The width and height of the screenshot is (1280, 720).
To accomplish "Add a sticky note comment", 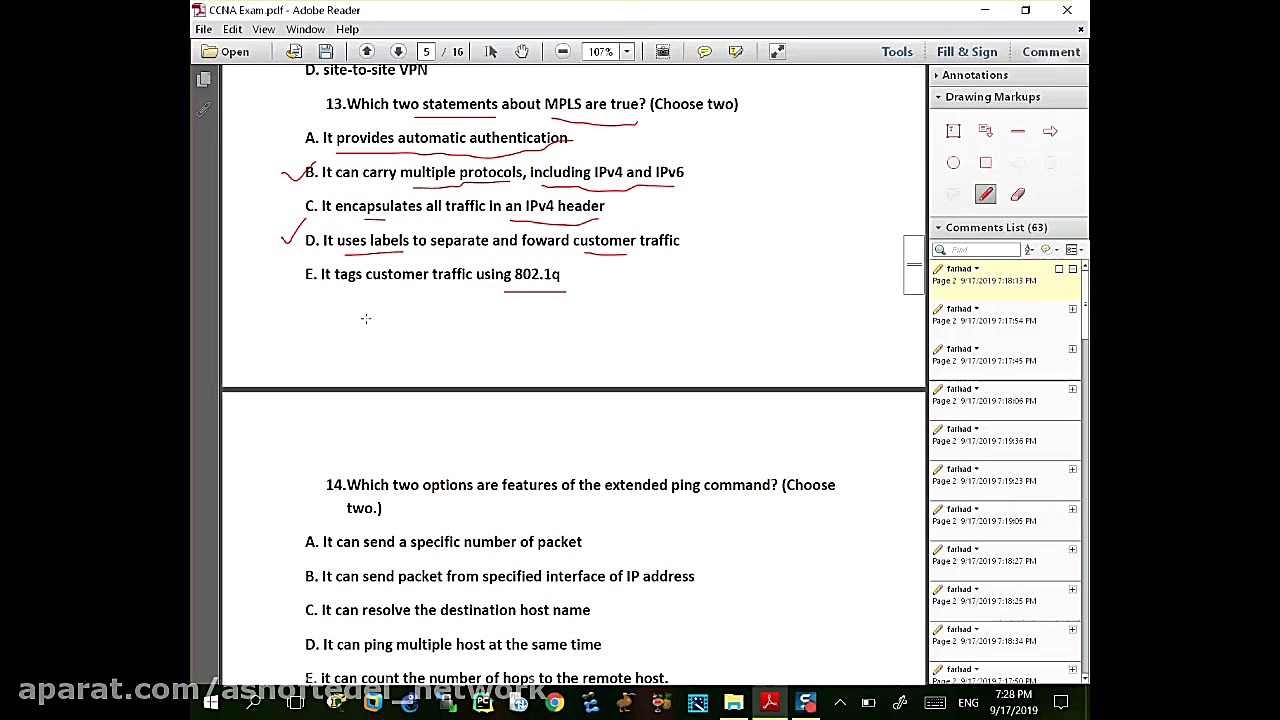I will pyautogui.click(x=704, y=52).
